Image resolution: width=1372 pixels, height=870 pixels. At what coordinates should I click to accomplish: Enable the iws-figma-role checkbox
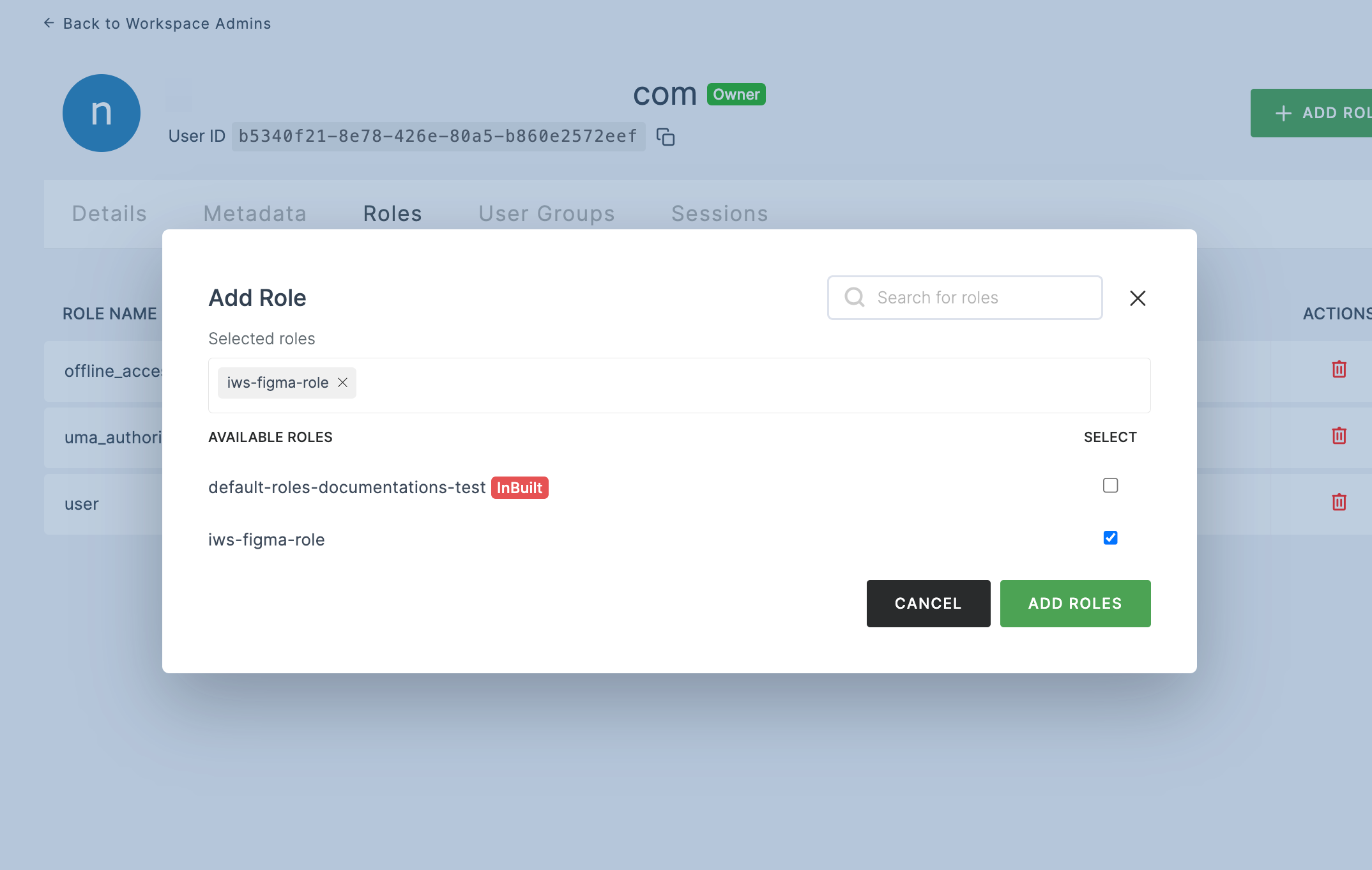point(1110,538)
